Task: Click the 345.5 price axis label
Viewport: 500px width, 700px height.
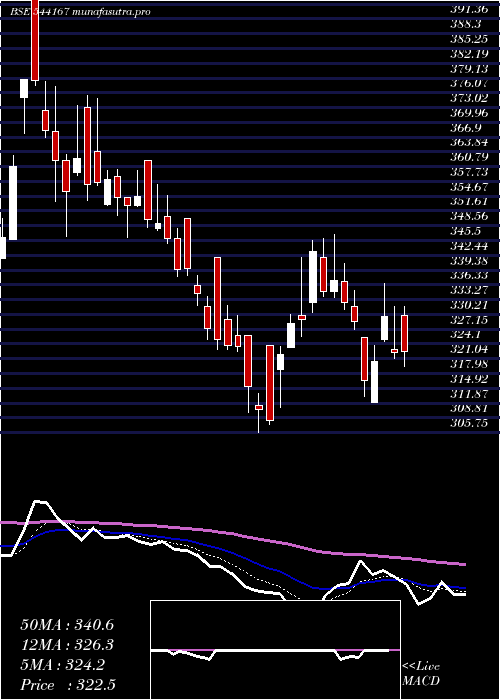Action: (x=465, y=231)
